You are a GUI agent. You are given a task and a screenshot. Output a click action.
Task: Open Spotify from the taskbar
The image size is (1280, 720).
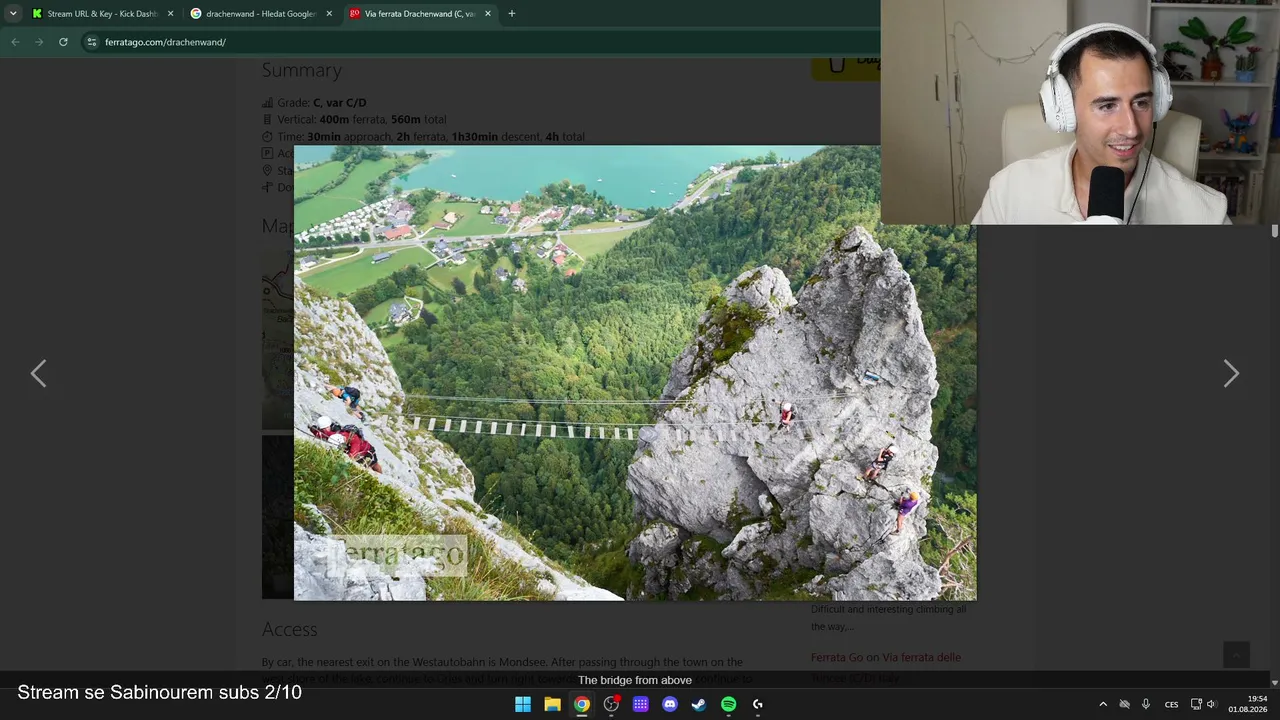728,704
